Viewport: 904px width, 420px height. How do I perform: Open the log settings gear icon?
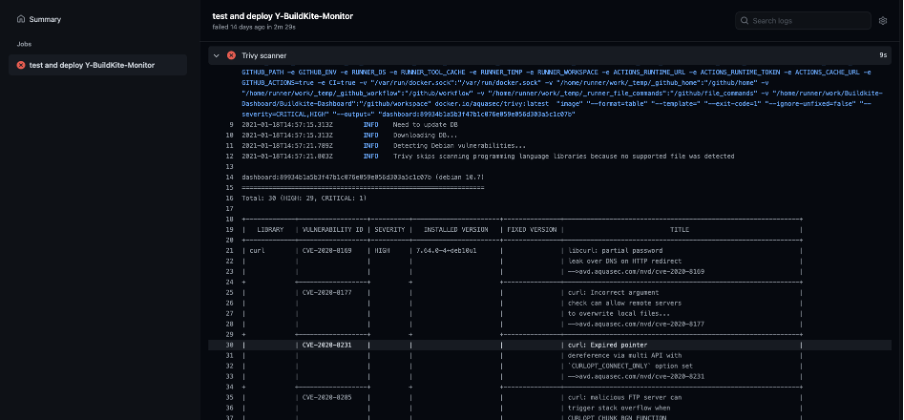coord(883,21)
